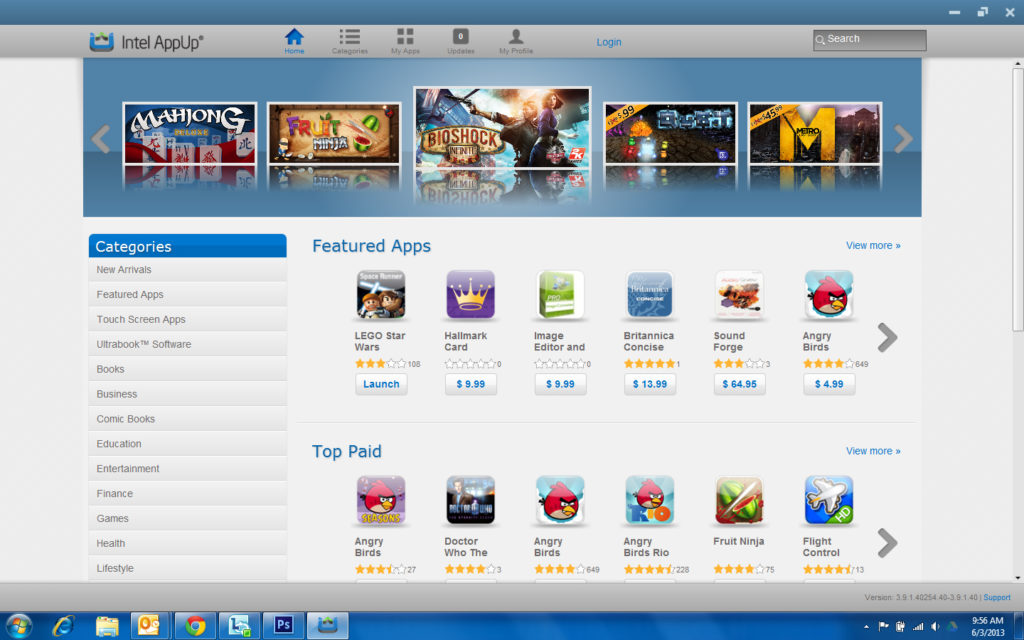
Task: Open the Angry Birds Rio app icon
Action: [649, 501]
